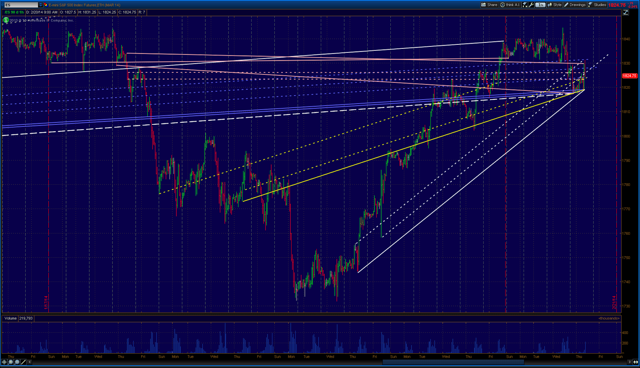The image size is (640, 368).
Task: Click the colored link-color icon beside symbol
Action: 46,5
